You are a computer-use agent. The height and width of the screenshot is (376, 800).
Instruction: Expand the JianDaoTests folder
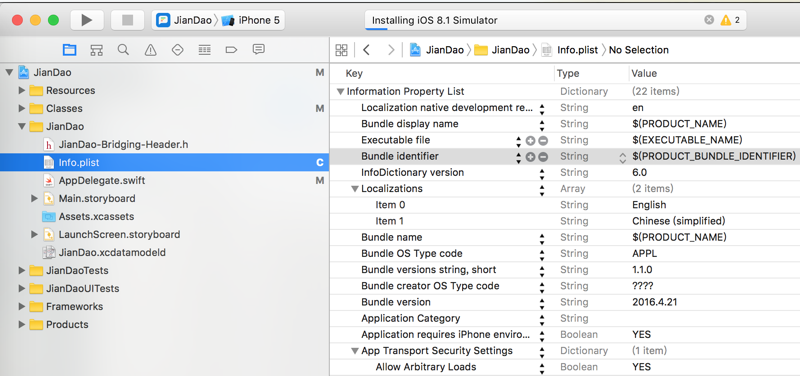[22, 270]
